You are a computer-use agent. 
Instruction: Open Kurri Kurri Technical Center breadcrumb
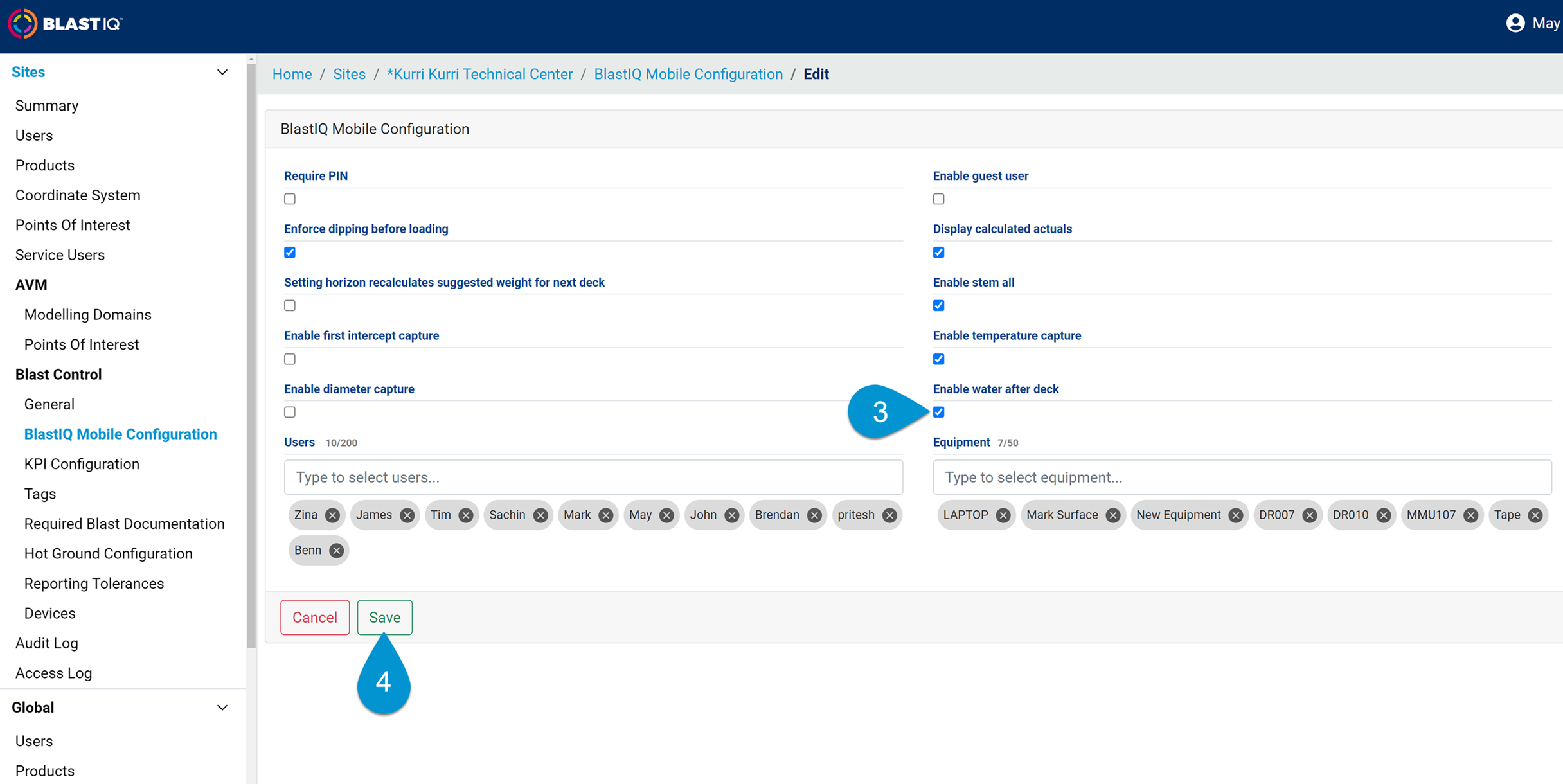tap(479, 74)
